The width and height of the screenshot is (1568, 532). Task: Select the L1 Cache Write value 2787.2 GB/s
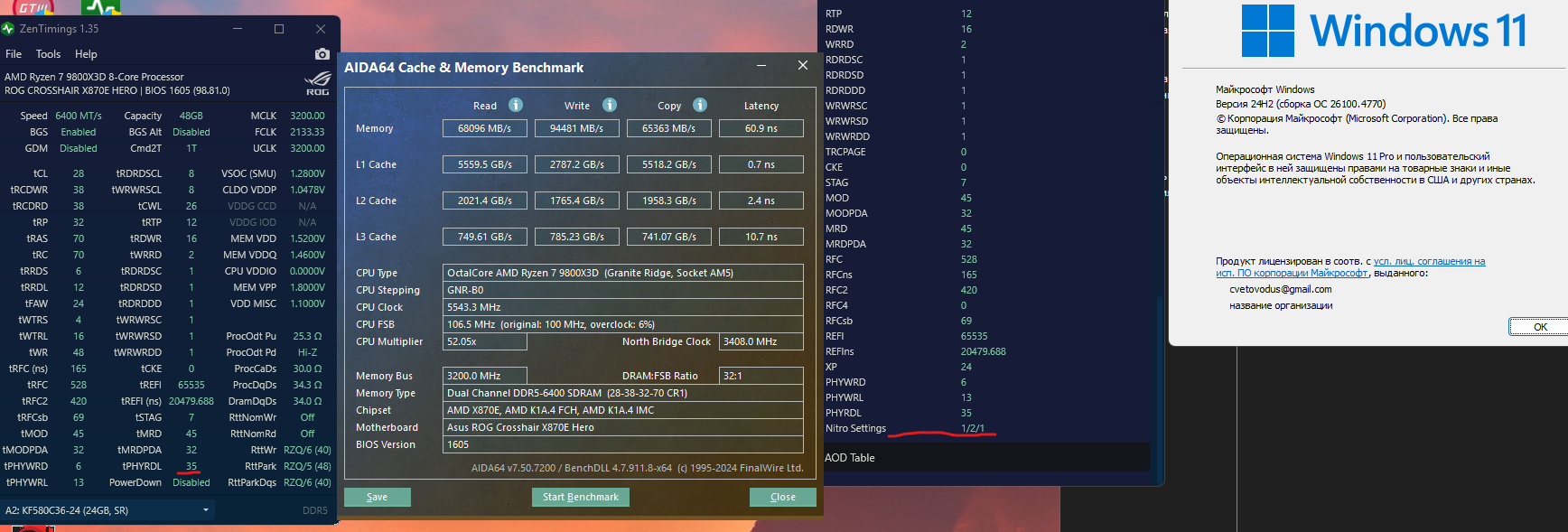click(577, 164)
